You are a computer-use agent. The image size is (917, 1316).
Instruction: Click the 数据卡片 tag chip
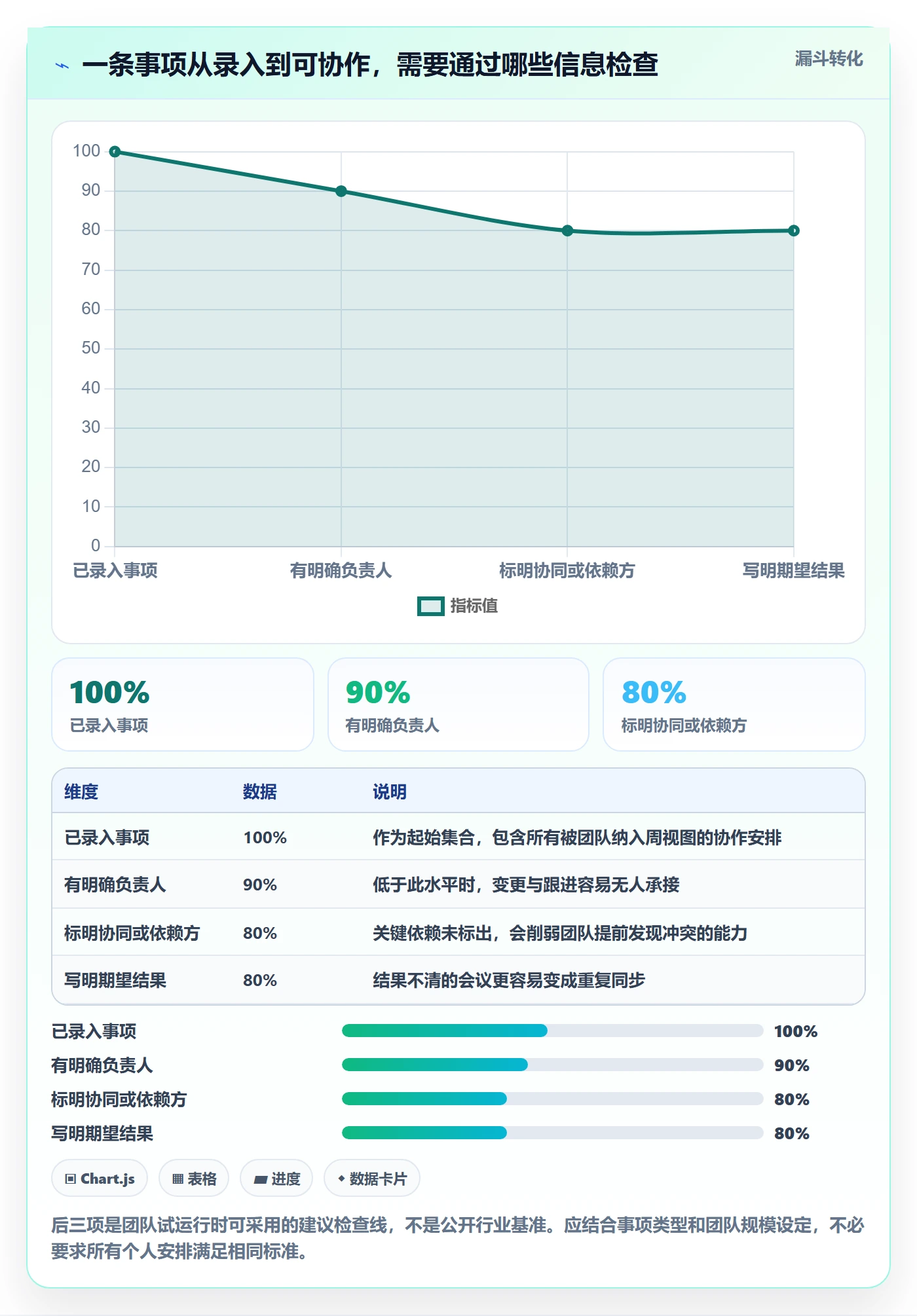[x=372, y=1179]
